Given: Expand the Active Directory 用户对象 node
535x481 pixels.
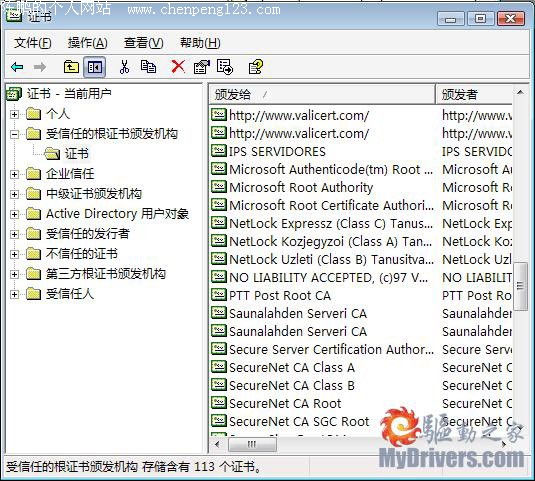Looking at the screenshot, I should pyautogui.click(x=14, y=214).
